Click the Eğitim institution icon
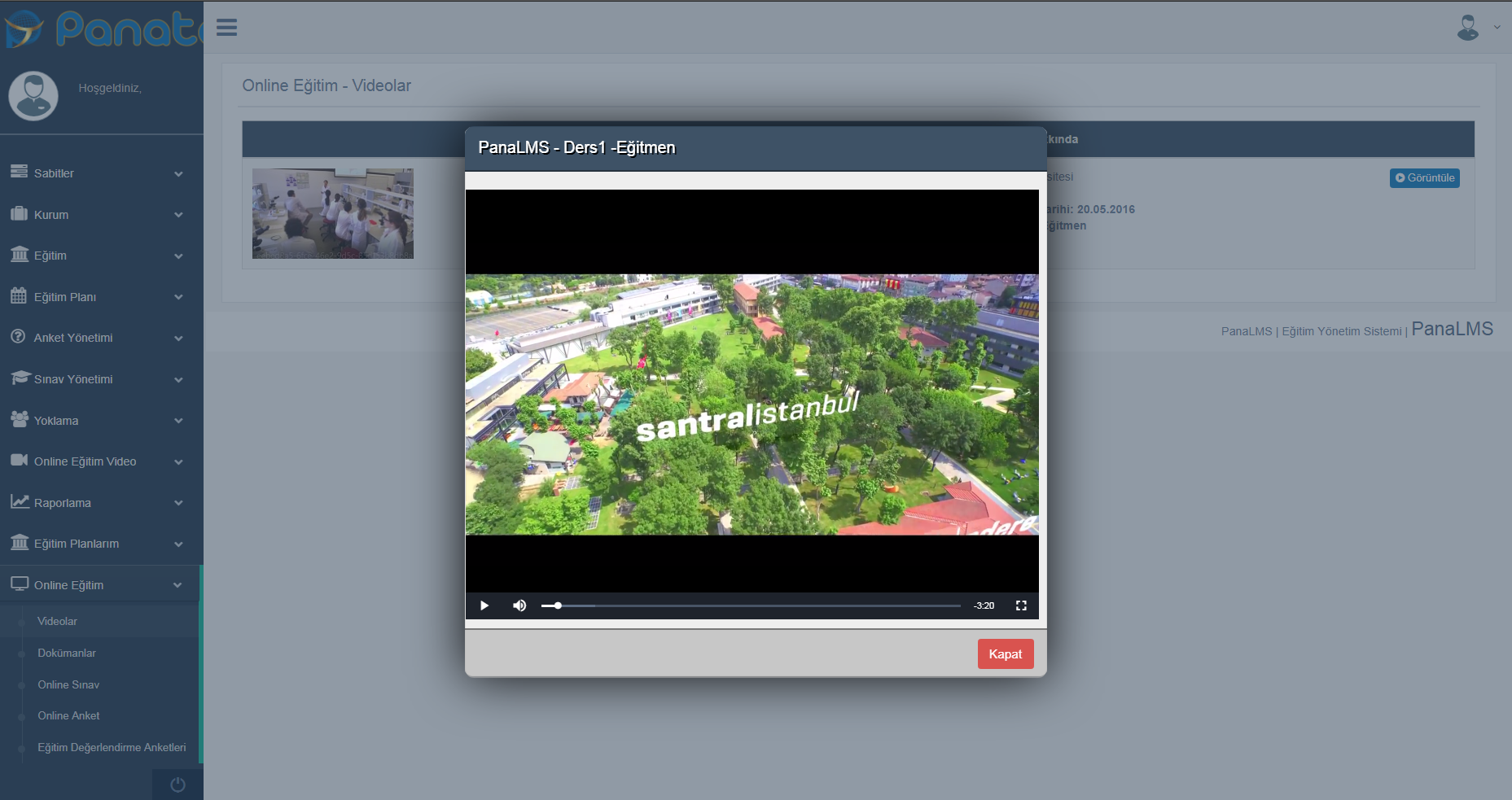The width and height of the screenshot is (1512, 800). click(19, 254)
